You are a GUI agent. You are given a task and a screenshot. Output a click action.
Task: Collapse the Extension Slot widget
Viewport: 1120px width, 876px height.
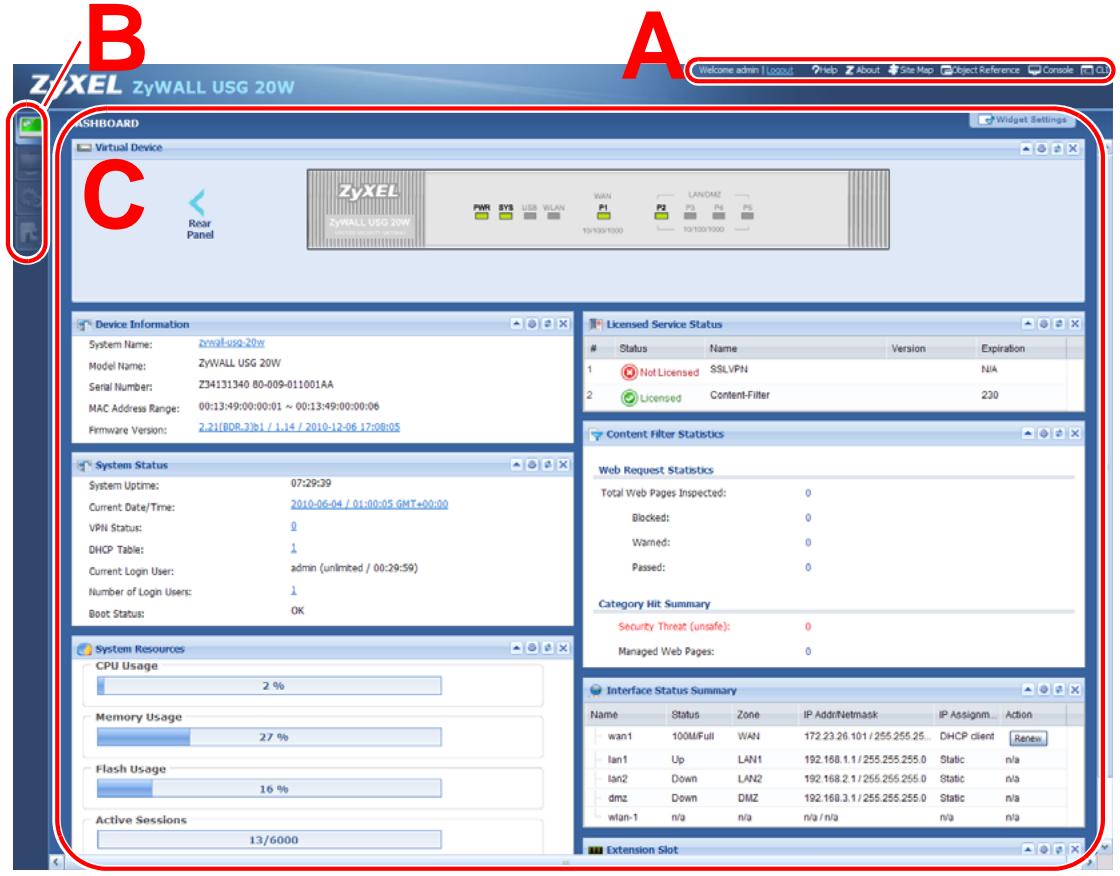click(1028, 850)
